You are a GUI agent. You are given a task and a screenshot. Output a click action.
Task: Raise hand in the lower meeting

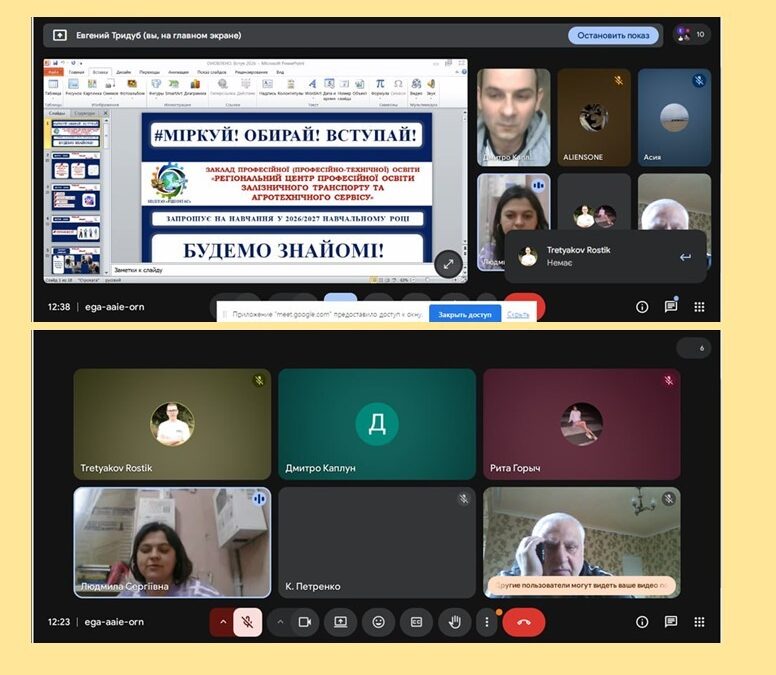click(x=455, y=622)
